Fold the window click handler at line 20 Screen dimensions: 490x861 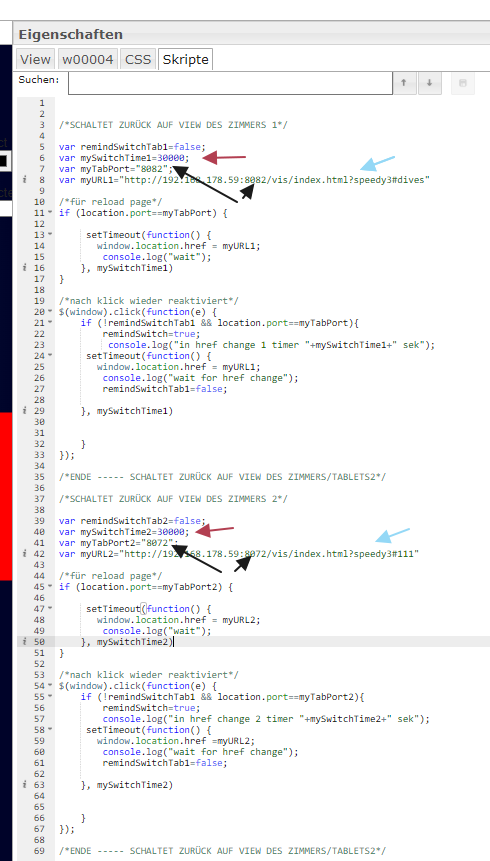pyautogui.click(x=51, y=311)
